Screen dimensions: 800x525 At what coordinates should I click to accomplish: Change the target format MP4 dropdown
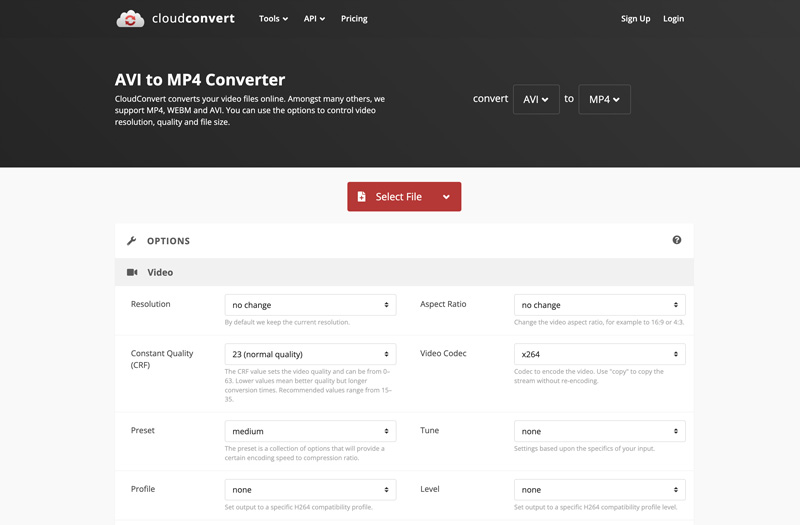(x=604, y=99)
